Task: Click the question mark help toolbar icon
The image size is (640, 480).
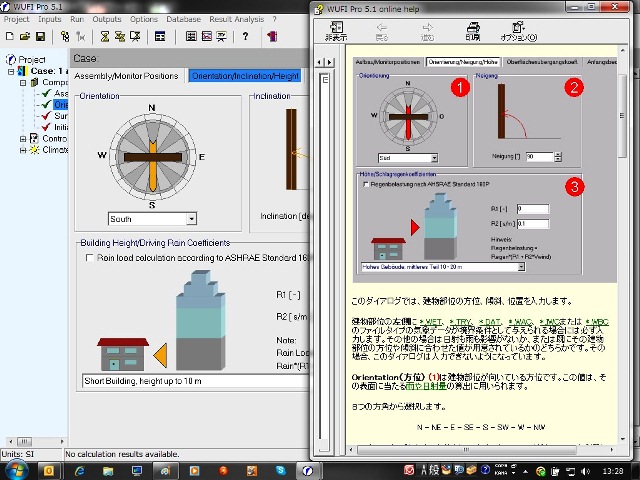Action: pyautogui.click(x=245, y=37)
